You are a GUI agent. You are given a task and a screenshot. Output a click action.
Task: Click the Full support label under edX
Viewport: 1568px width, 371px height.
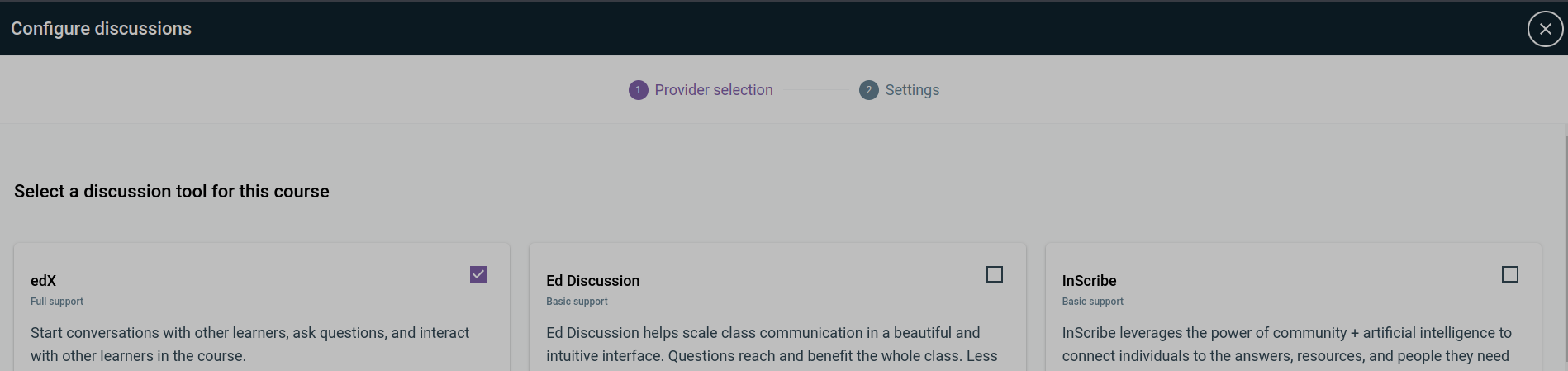coord(57,302)
